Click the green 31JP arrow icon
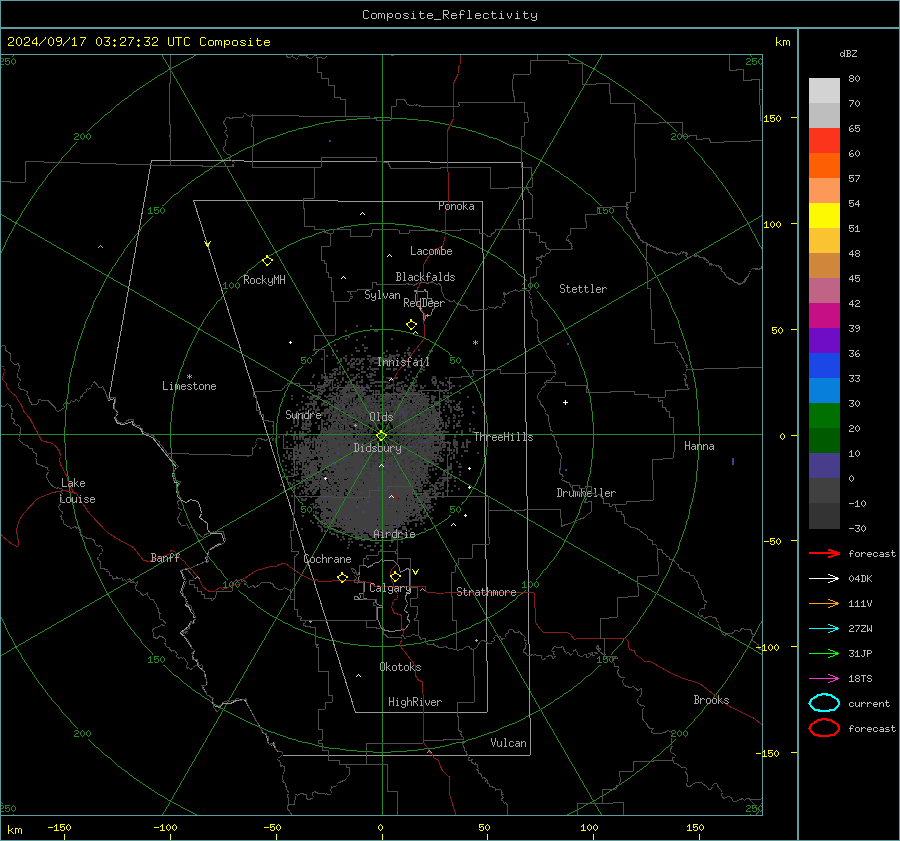 coord(824,653)
